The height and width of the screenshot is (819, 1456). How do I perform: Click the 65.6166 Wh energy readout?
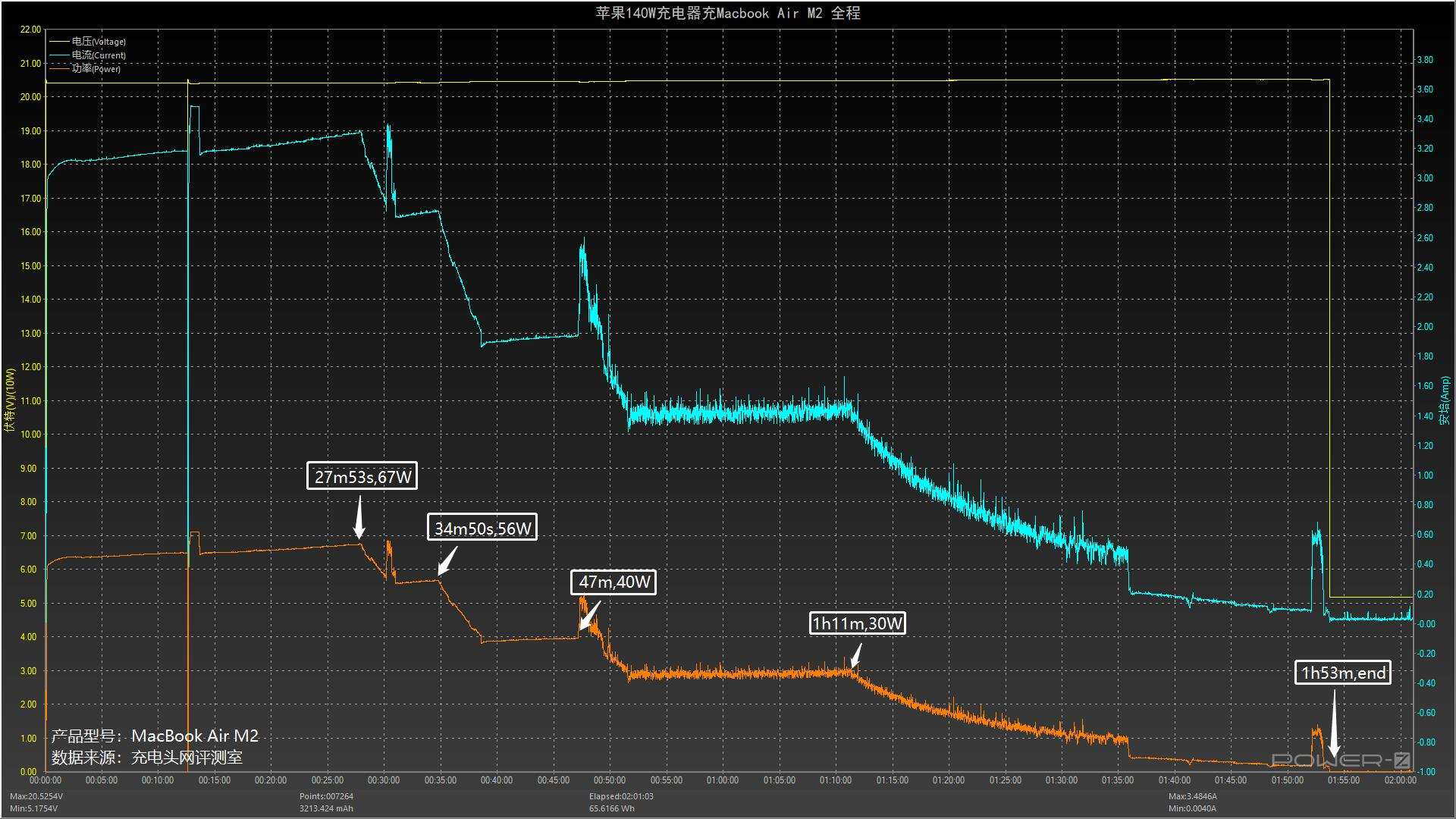tap(612, 808)
